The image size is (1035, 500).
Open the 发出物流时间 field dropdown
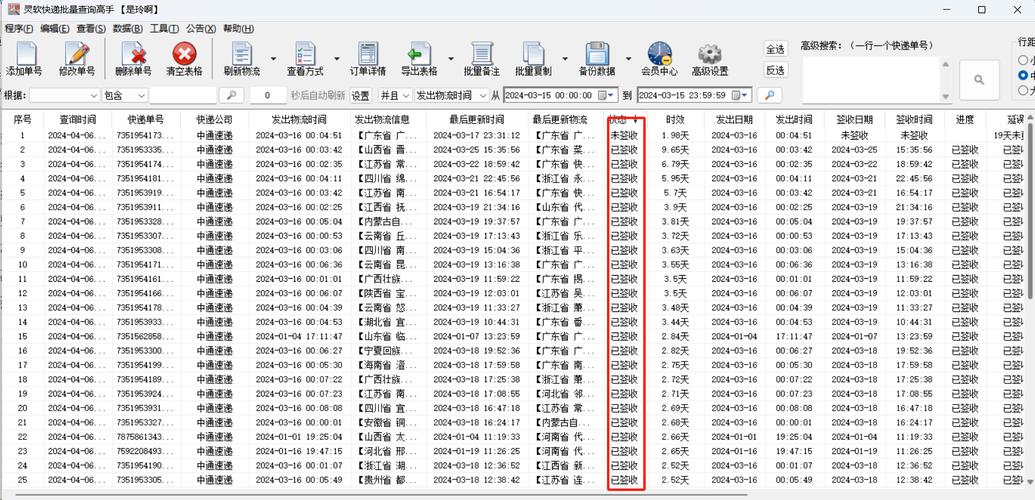coord(476,96)
